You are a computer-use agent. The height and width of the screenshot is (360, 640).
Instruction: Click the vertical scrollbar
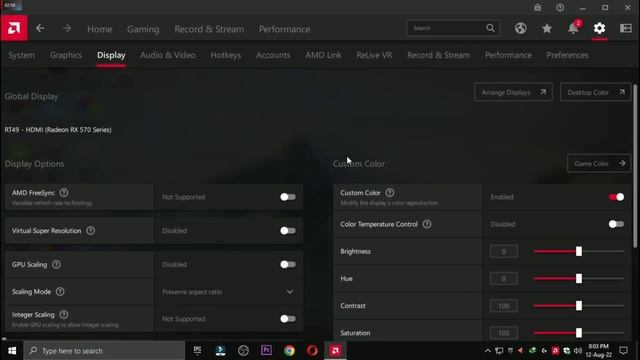[x=635, y=166]
